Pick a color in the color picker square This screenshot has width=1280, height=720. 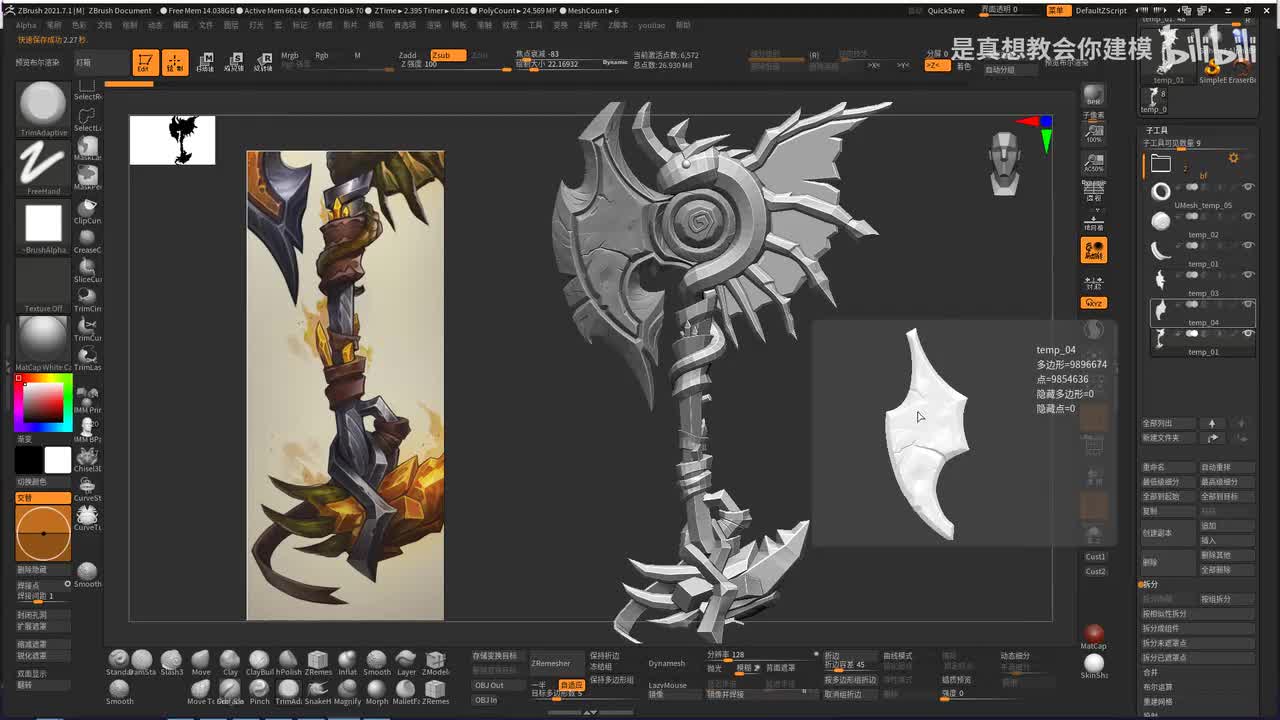pos(43,402)
